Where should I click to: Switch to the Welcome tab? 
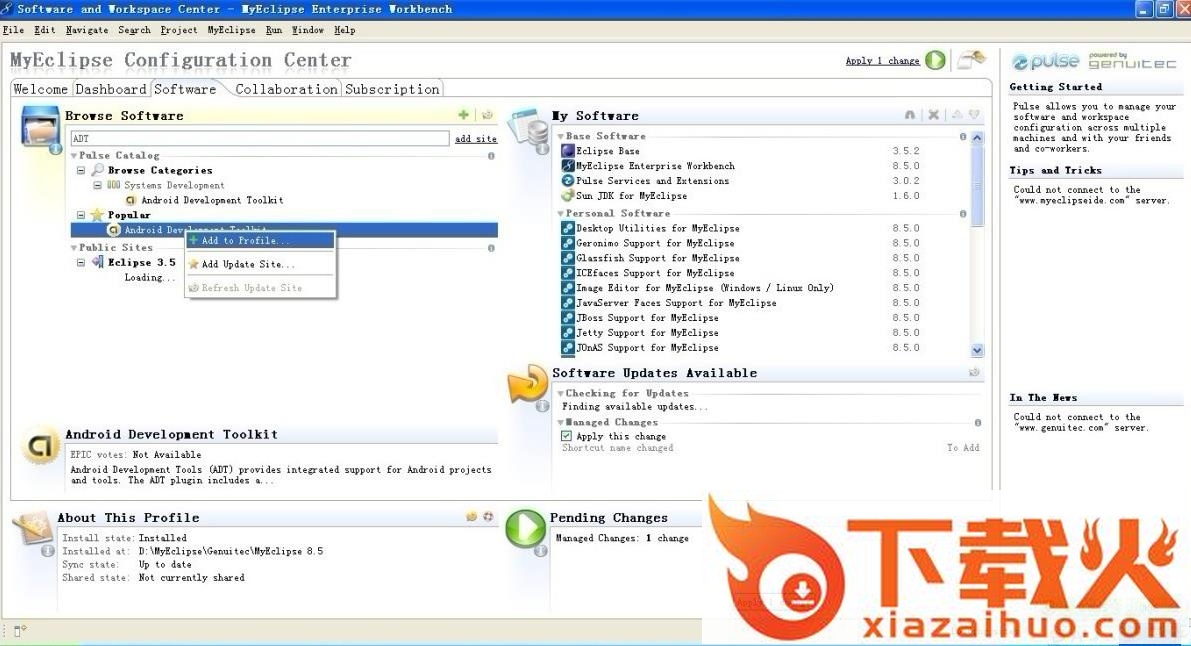41,89
